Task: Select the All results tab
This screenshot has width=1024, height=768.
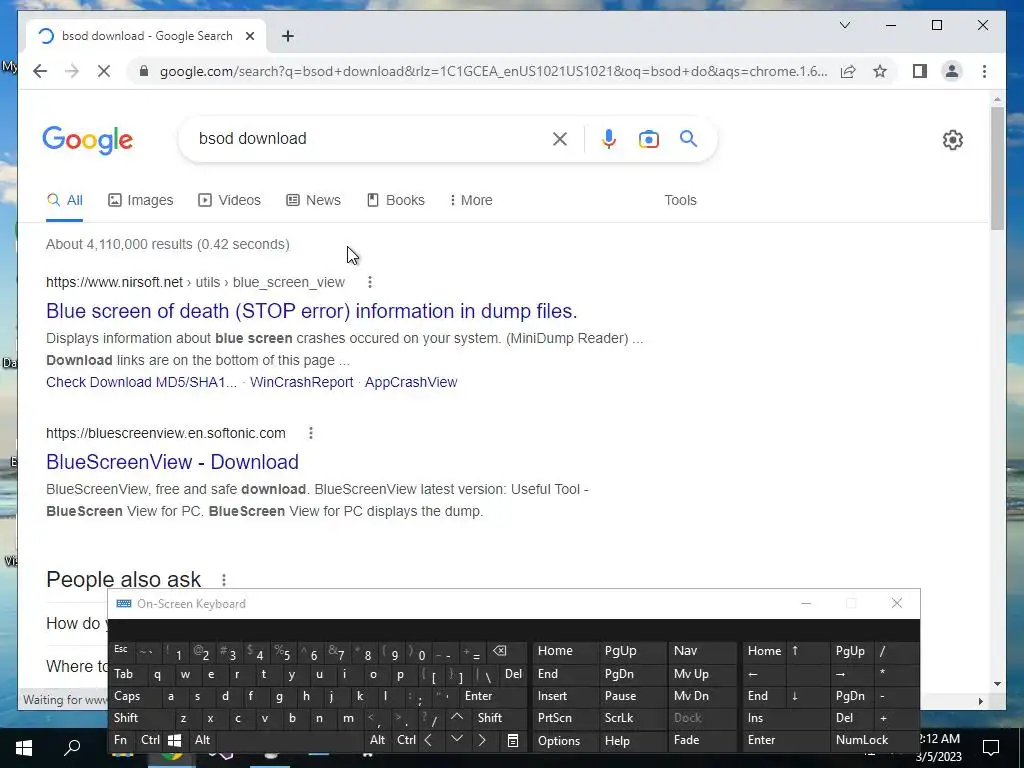Action: coord(65,200)
